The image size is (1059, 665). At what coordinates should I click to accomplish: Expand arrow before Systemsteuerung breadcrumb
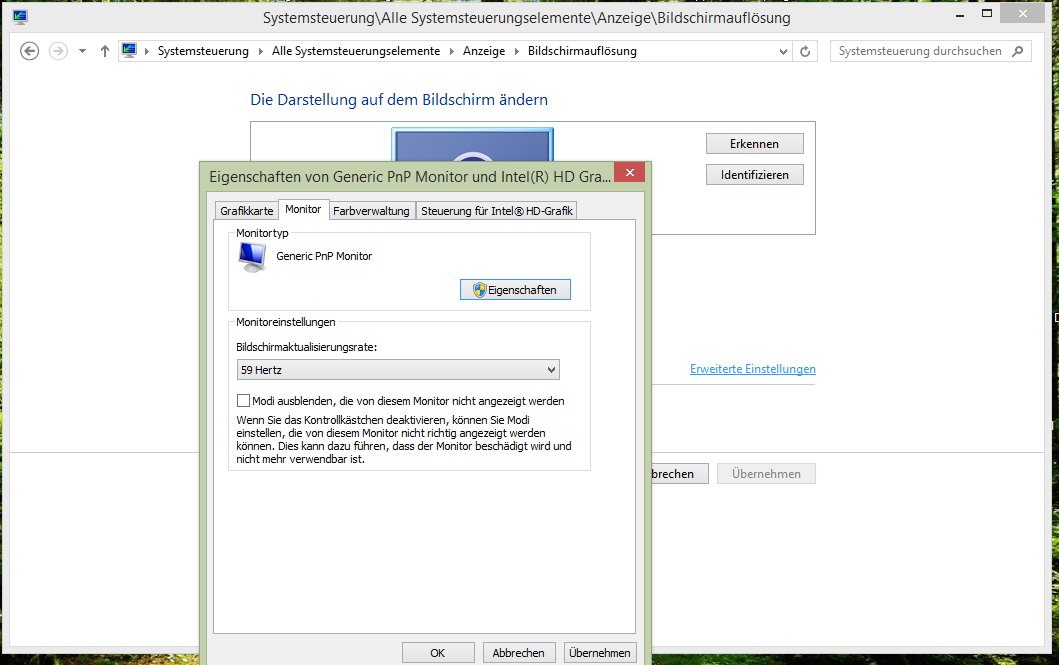click(x=147, y=51)
